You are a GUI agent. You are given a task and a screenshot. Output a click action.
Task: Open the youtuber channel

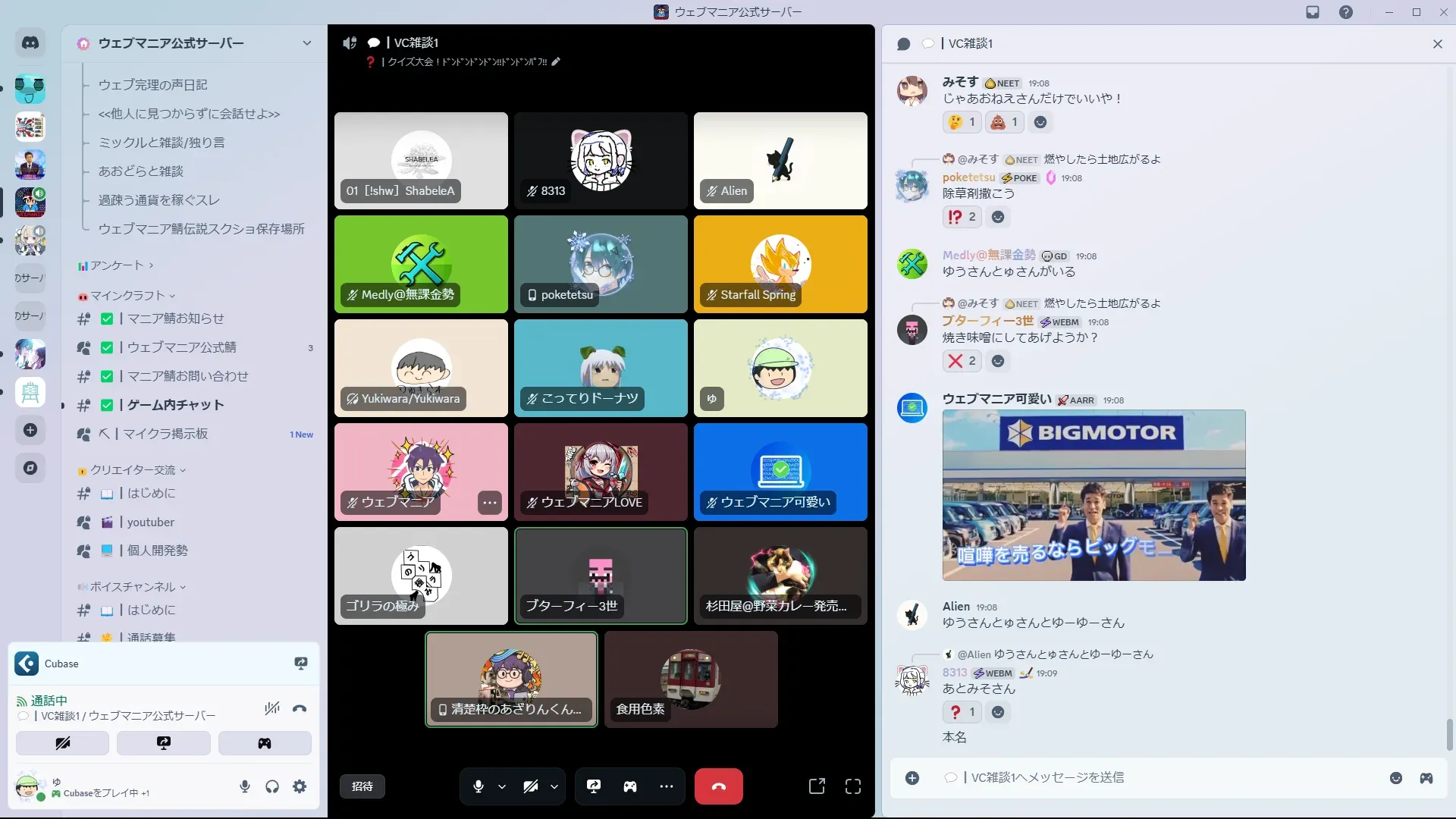150,522
